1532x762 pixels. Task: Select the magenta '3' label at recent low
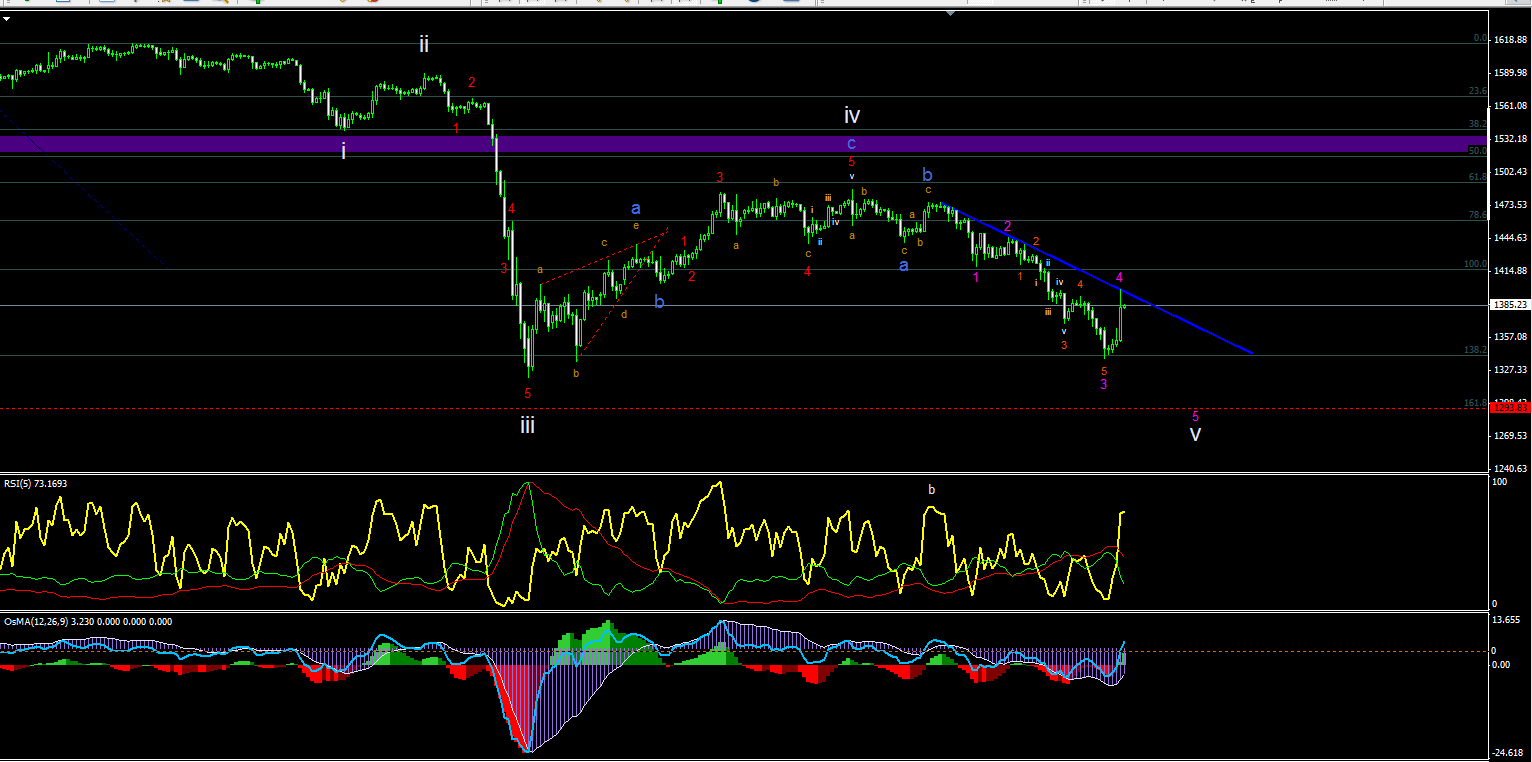(1103, 384)
